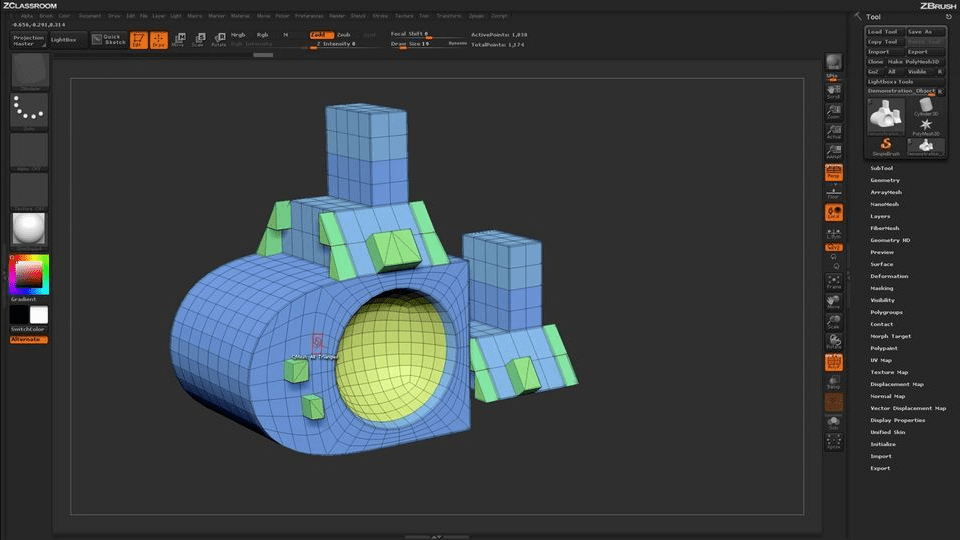Screen dimensions: 960x540
Task: Toggle Perspective (Persp) mode
Action: pyautogui.click(x=833, y=173)
